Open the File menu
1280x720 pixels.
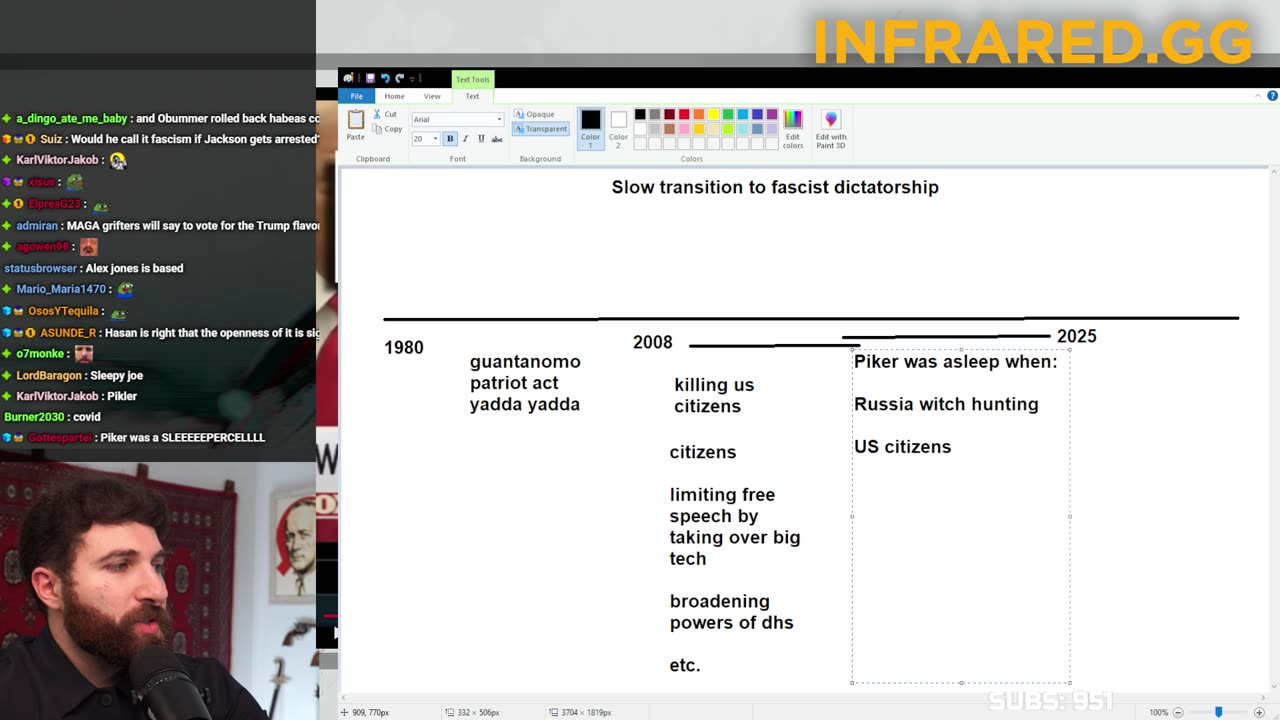point(357,96)
